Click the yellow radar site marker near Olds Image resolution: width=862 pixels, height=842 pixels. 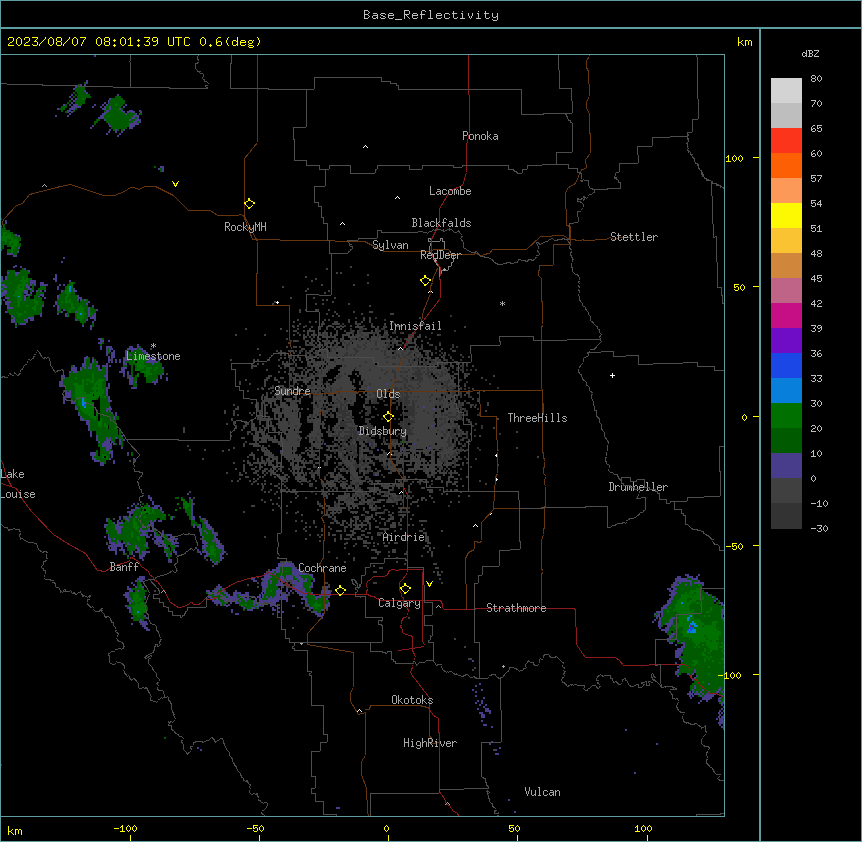pyautogui.click(x=388, y=417)
